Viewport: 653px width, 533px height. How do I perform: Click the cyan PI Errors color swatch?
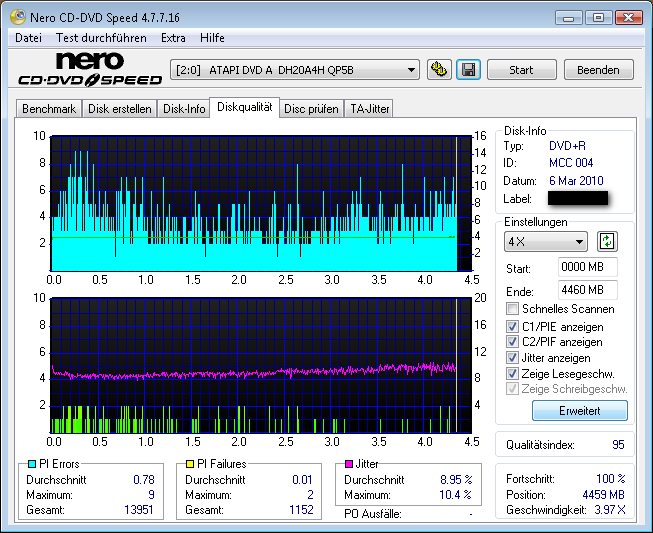[x=32, y=464]
